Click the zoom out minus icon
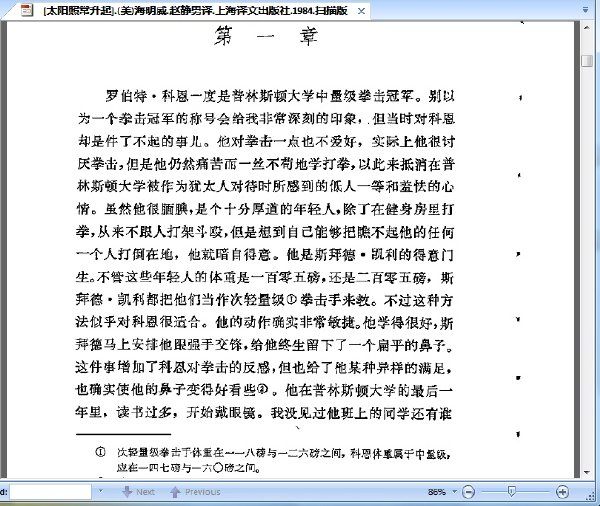 point(468,492)
